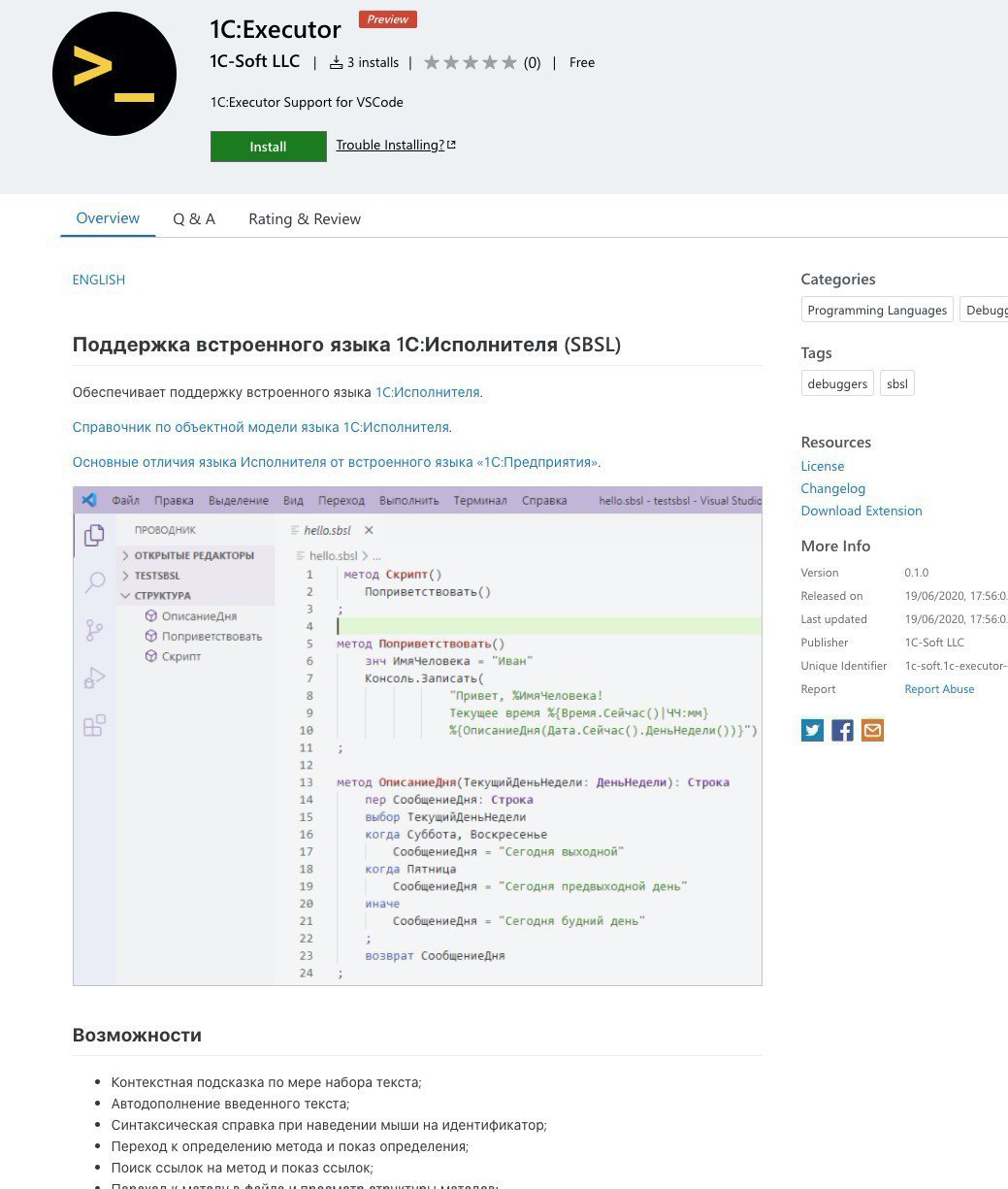Viewport: 1008px width, 1189px height.
Task: Open the Changelog resource link
Action: point(833,488)
